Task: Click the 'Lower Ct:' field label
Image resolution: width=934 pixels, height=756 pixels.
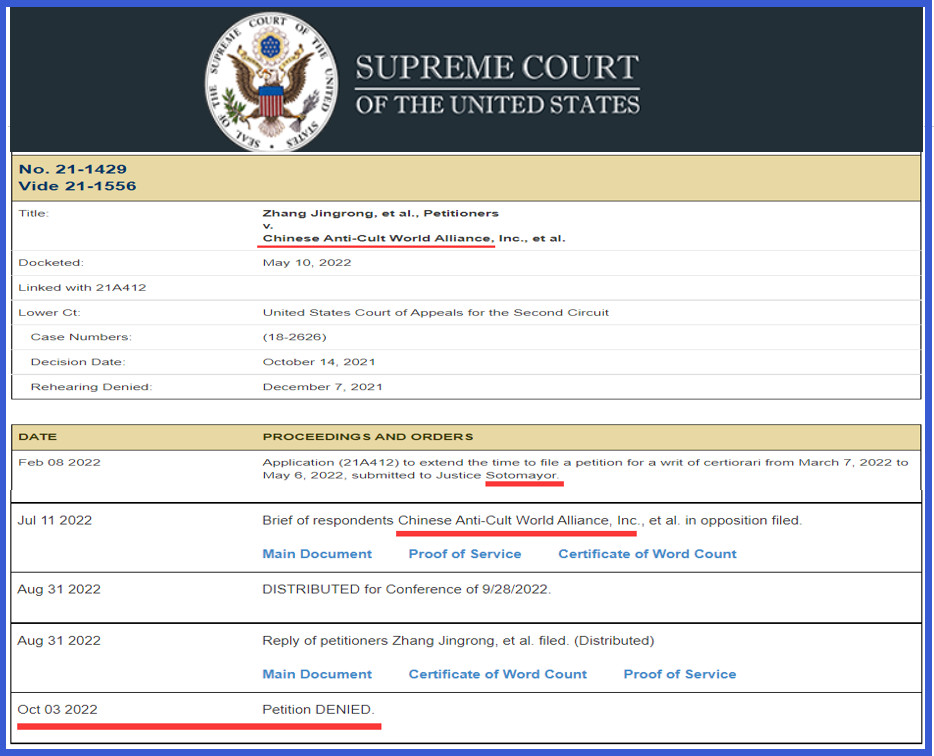Action: [x=49, y=313]
